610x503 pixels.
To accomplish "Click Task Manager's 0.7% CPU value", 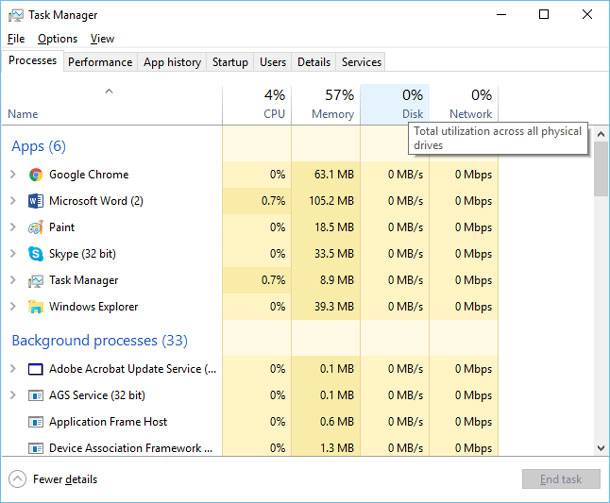I will (x=273, y=280).
